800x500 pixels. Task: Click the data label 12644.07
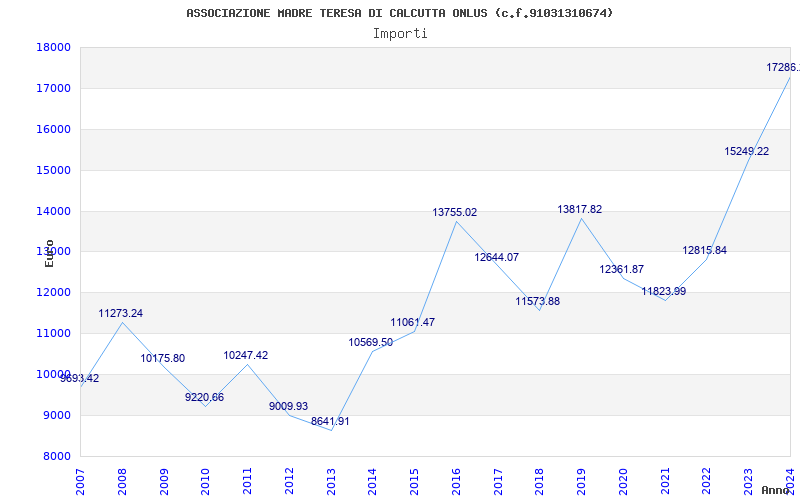point(496,257)
